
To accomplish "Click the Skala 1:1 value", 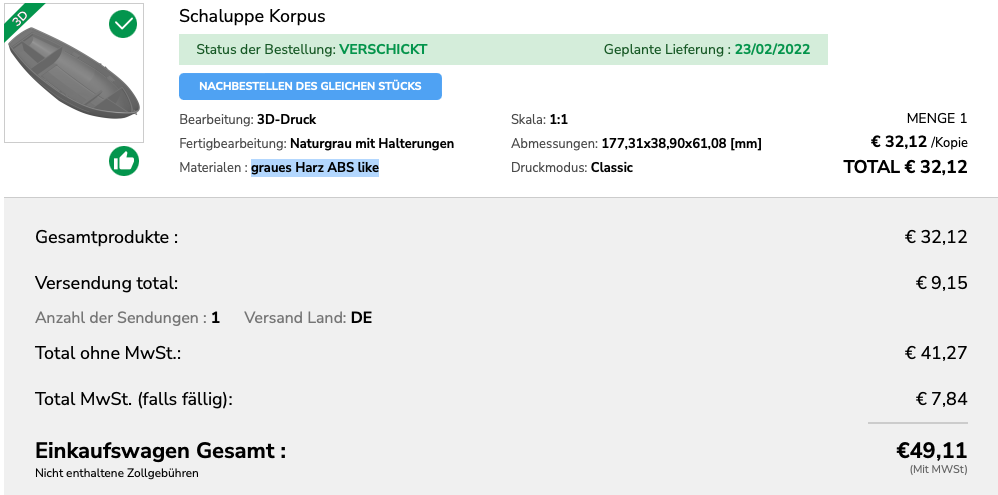I will (559, 120).
